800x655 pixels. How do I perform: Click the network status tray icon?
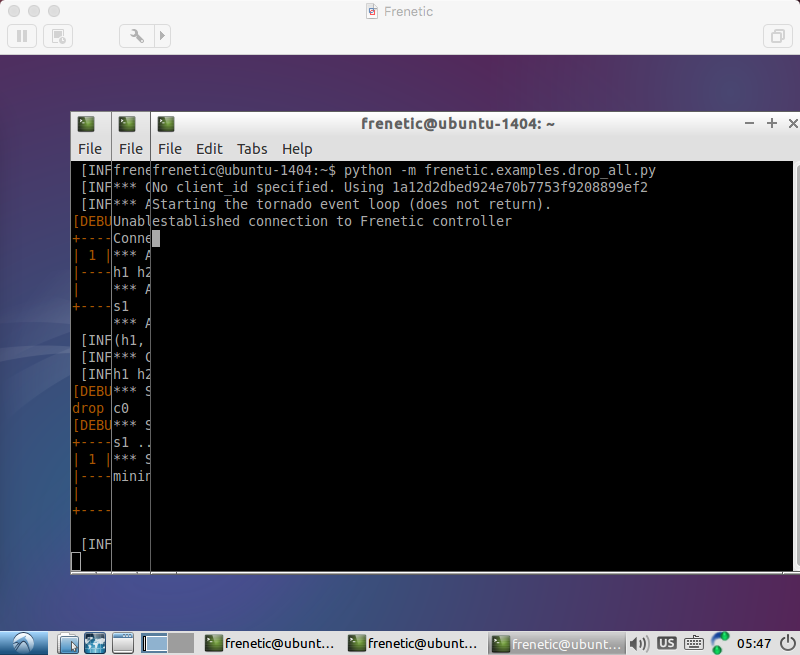pyautogui.click(x=720, y=643)
